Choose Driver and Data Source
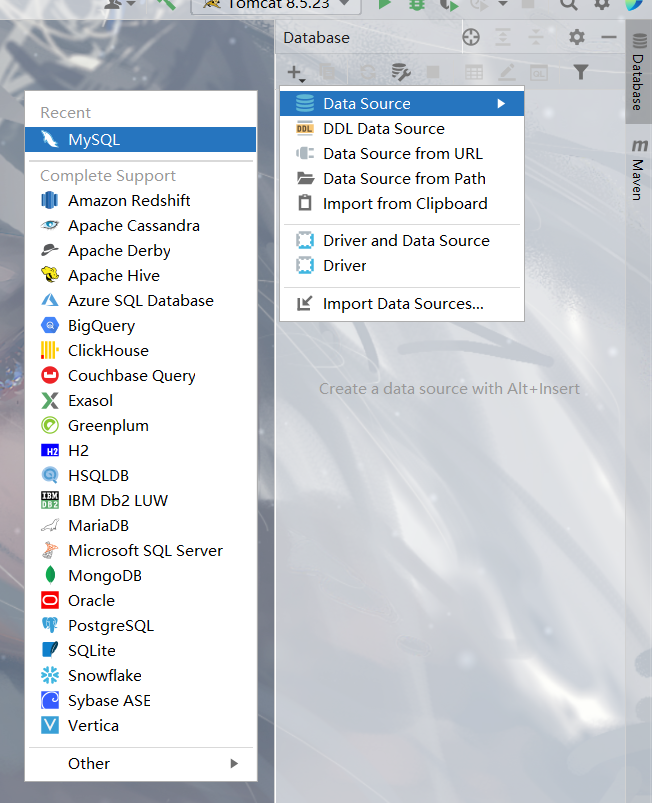The height and width of the screenshot is (803, 652). pos(402,241)
